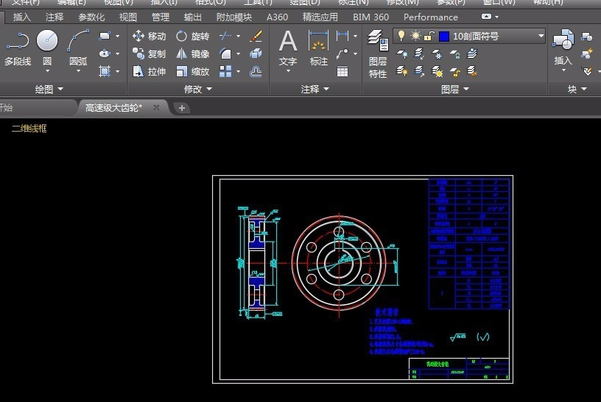Toggle layer freeze sun icon

[x=415, y=36]
